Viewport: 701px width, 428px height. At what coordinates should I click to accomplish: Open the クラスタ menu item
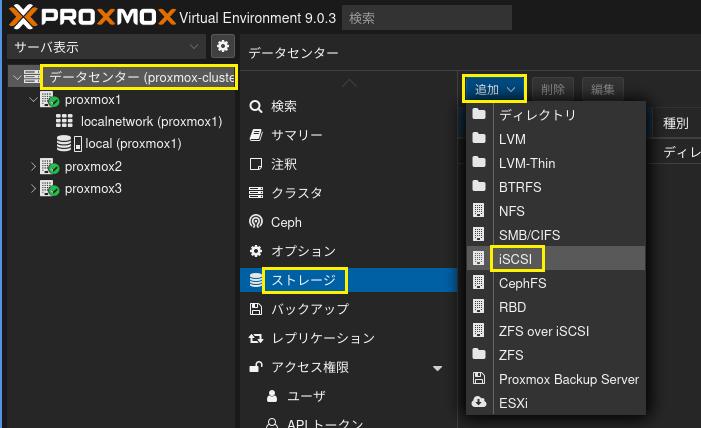tap(349, 193)
